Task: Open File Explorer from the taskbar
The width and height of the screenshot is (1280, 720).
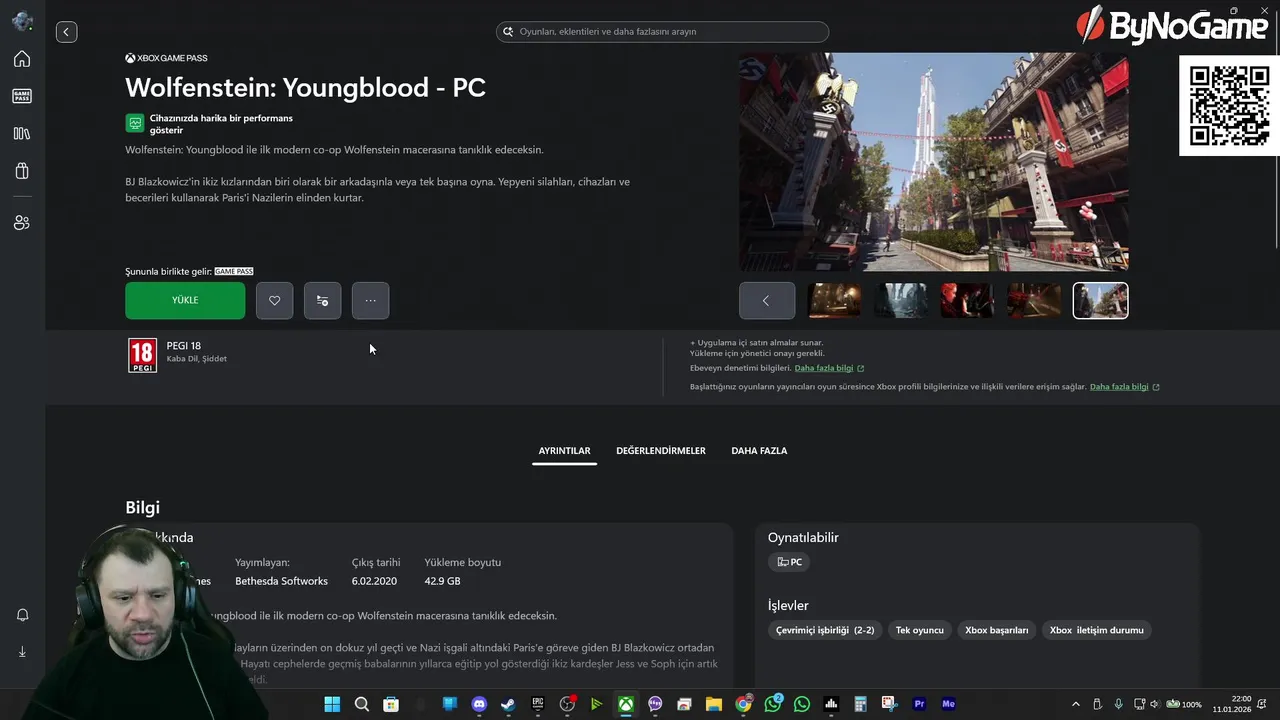Action: [713, 704]
